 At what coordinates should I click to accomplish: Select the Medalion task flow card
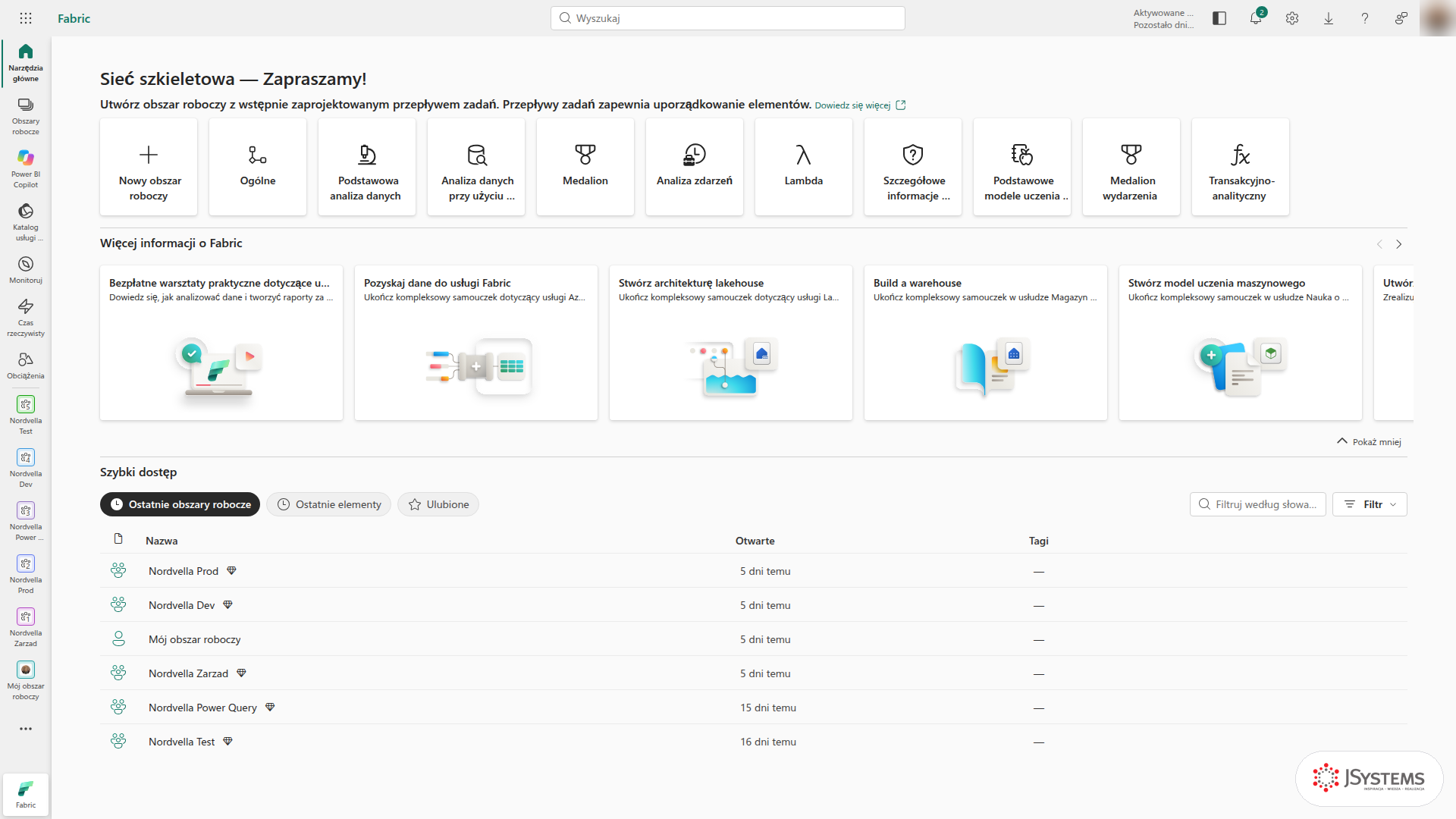585,167
